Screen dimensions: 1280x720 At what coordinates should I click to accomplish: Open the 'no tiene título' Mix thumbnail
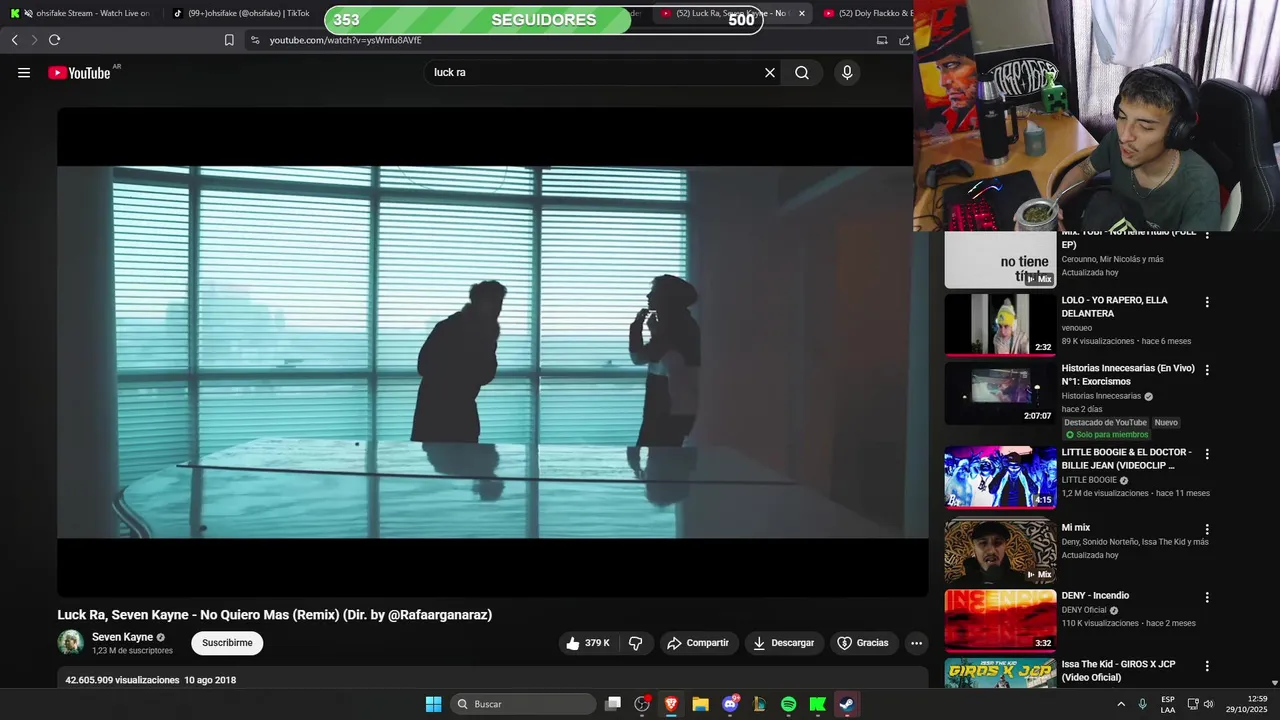[1000, 260]
